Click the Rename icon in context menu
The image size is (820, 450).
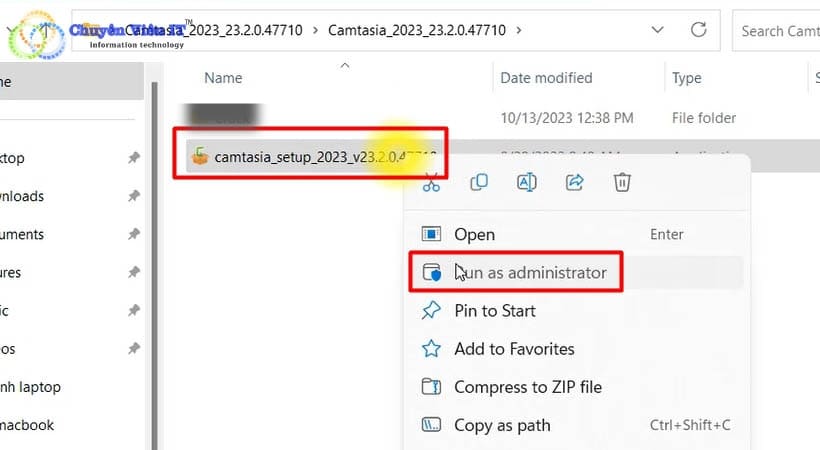527,182
